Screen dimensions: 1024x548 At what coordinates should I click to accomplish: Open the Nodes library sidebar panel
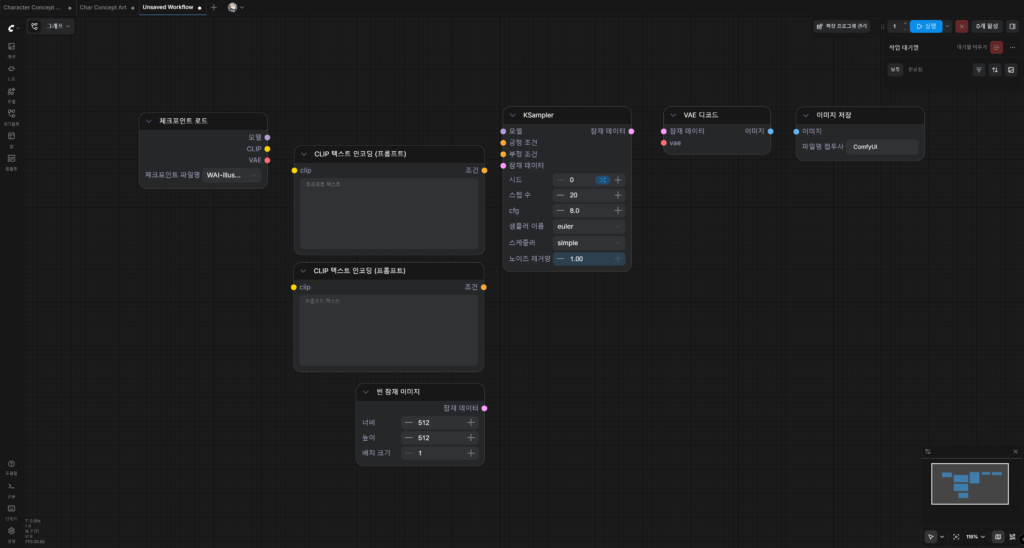(x=11, y=71)
